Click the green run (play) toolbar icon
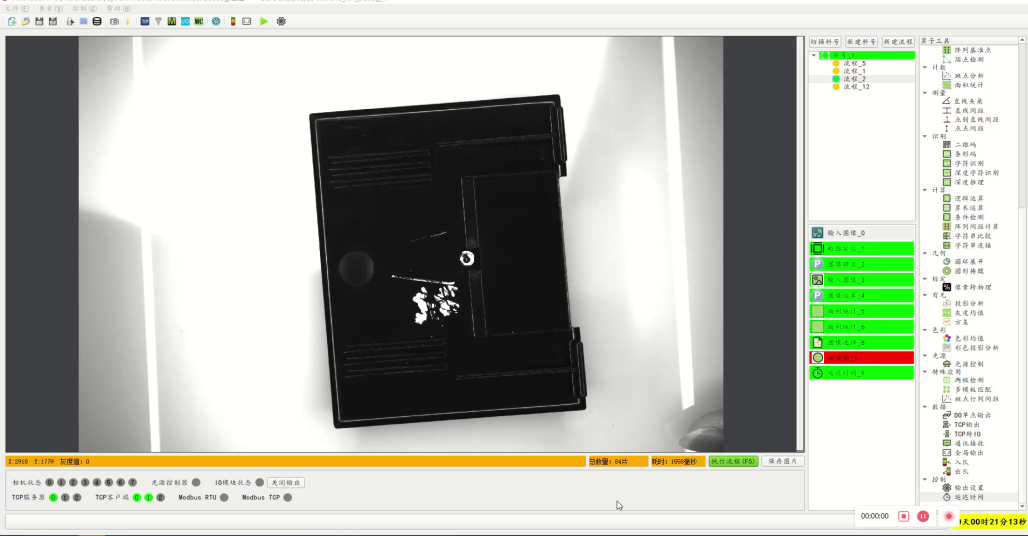Image resolution: width=1028 pixels, height=536 pixels. [x=263, y=21]
